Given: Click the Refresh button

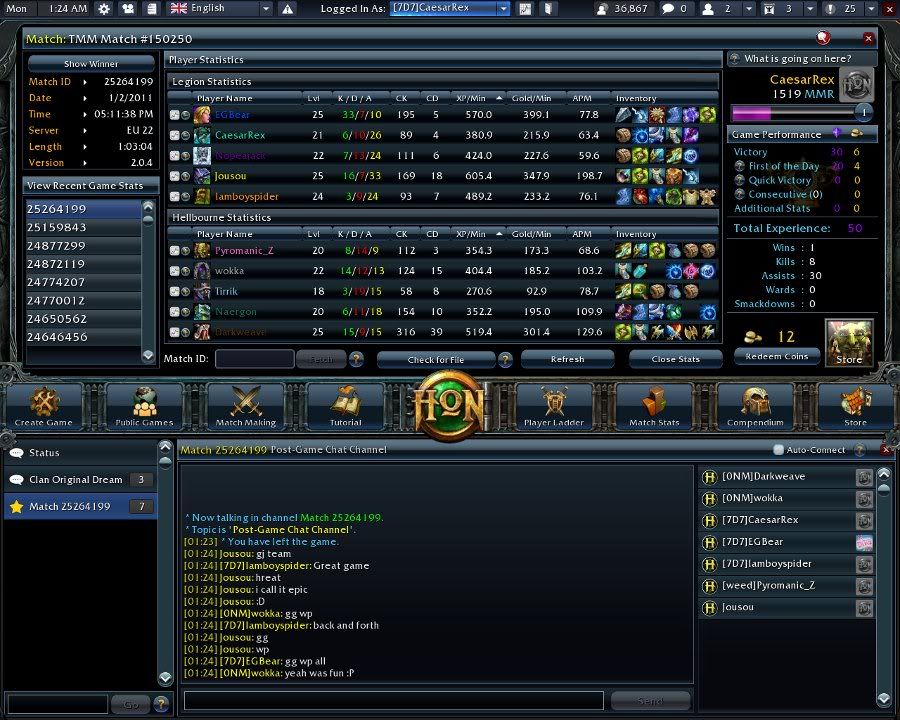Looking at the screenshot, I should (x=568, y=359).
